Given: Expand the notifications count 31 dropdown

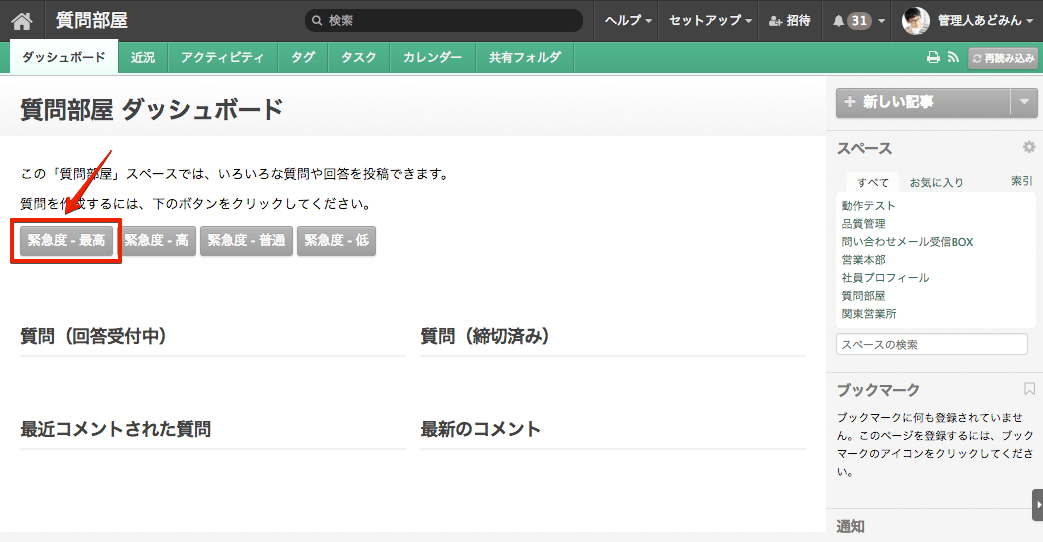Looking at the screenshot, I should [881, 21].
